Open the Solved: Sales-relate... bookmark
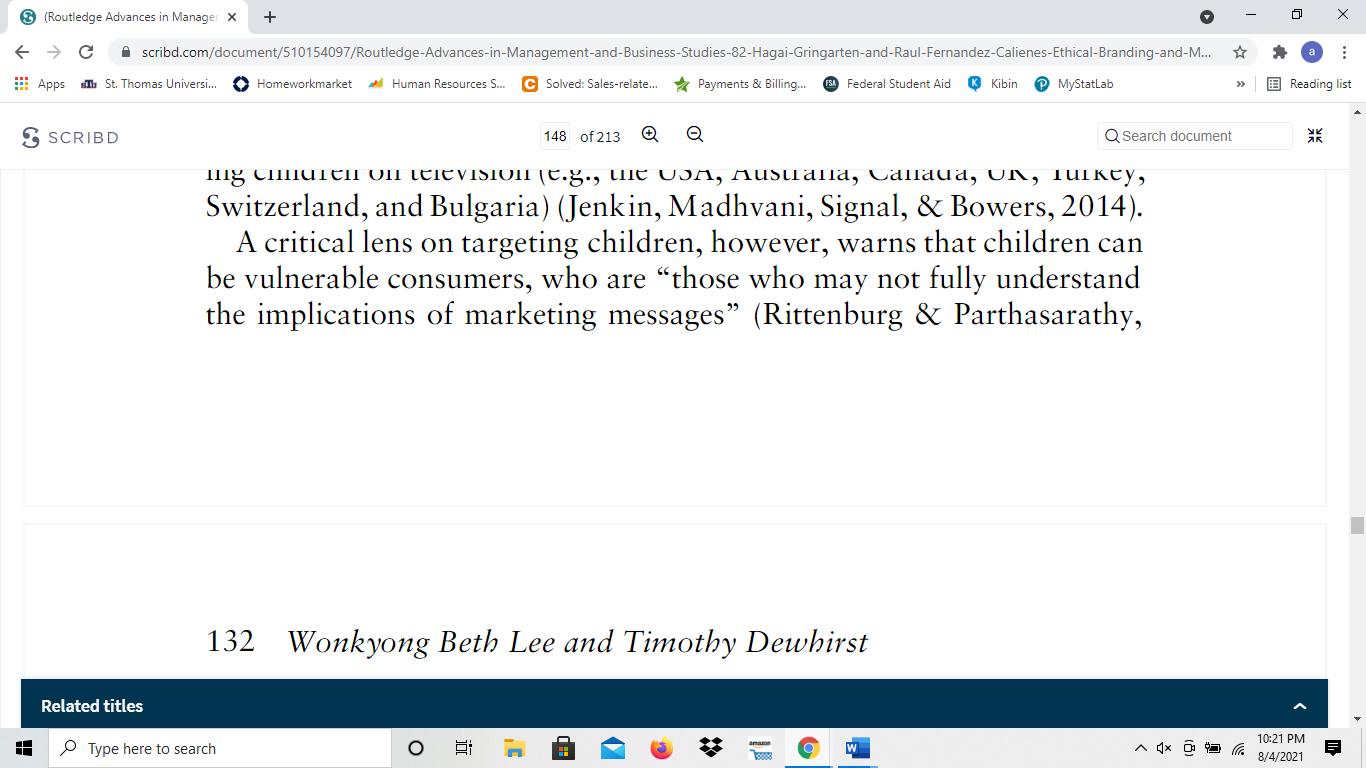Viewport: 1366px width, 768px height. 589,84
